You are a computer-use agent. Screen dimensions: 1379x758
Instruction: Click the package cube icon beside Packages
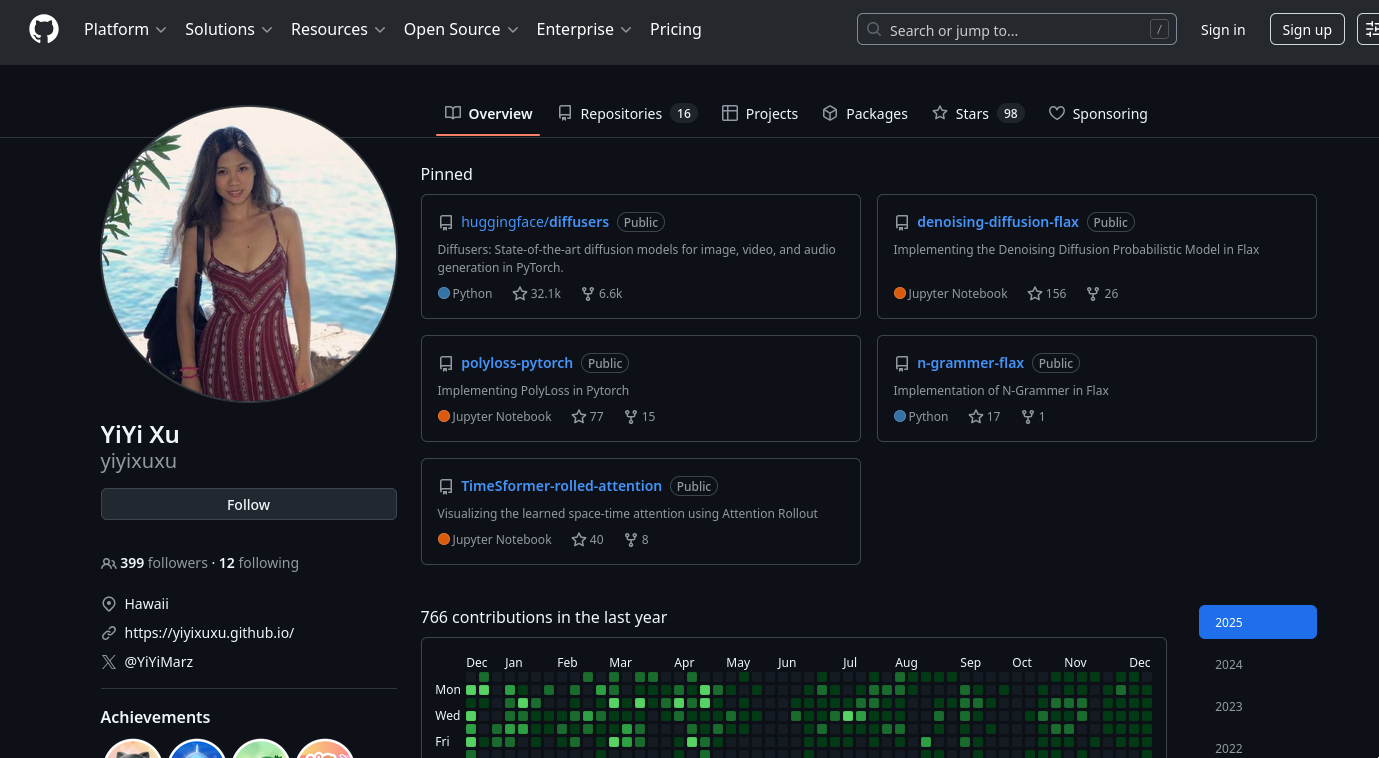click(830, 113)
